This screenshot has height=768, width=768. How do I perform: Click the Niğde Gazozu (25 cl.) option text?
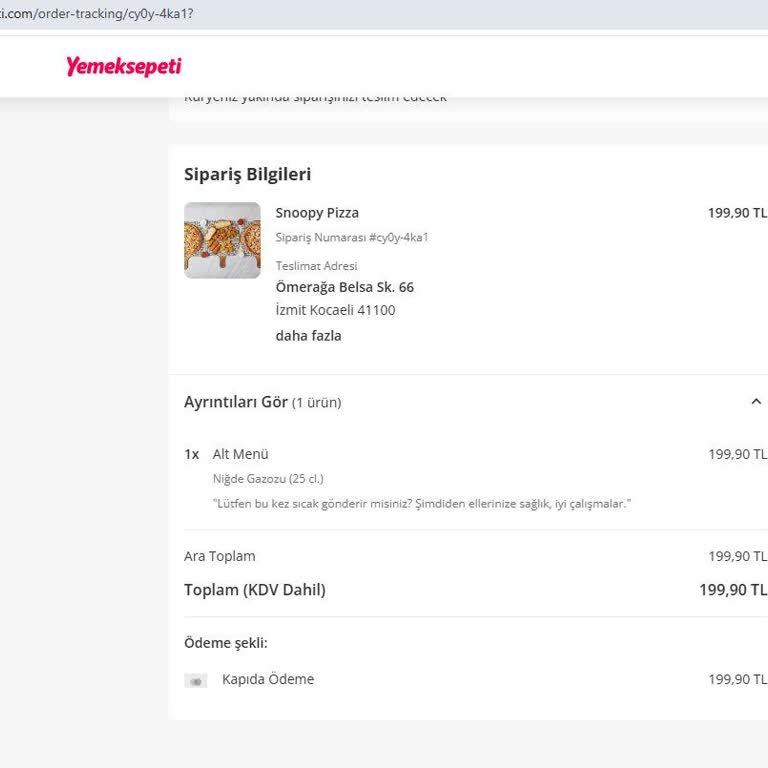(268, 479)
